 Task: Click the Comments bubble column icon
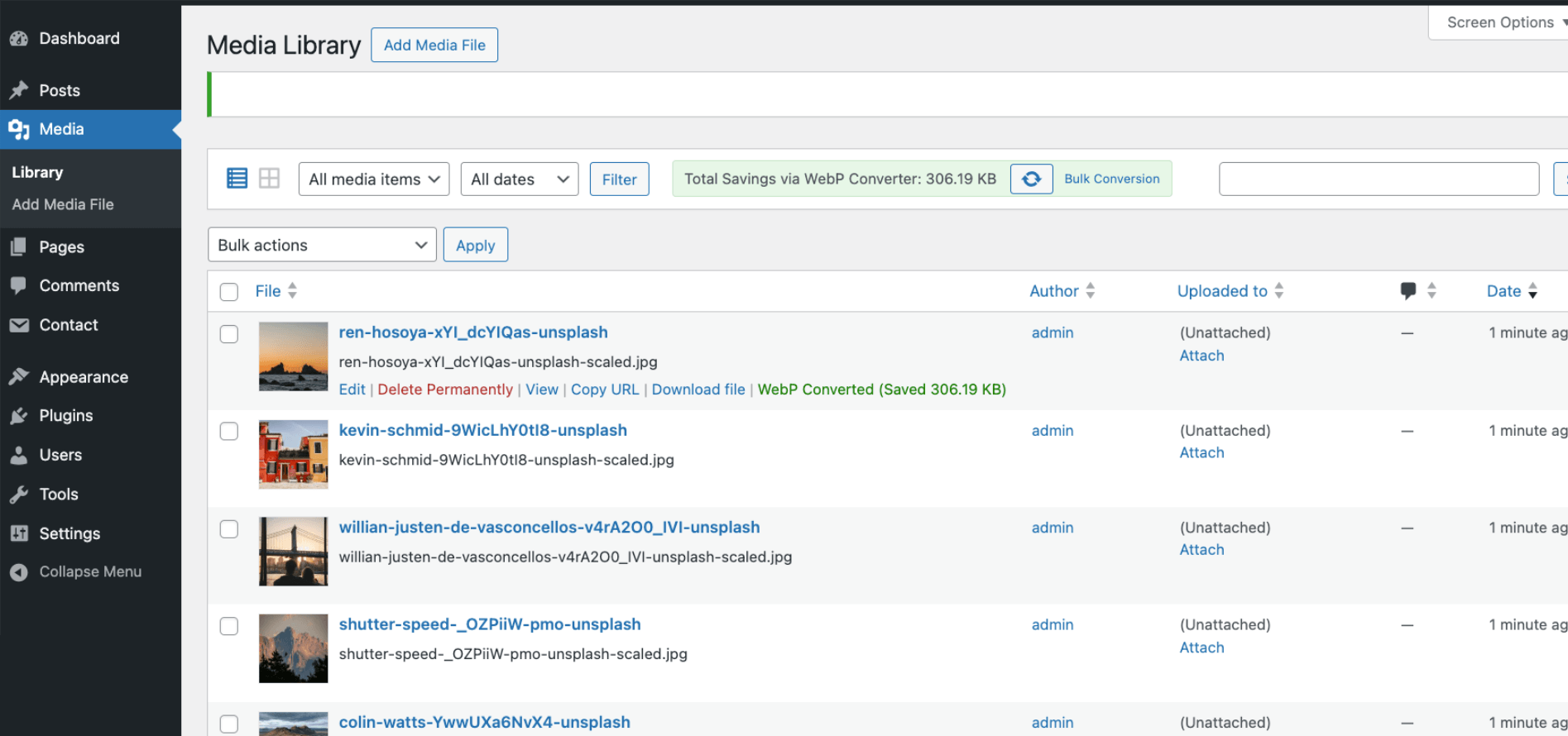coord(1407,290)
